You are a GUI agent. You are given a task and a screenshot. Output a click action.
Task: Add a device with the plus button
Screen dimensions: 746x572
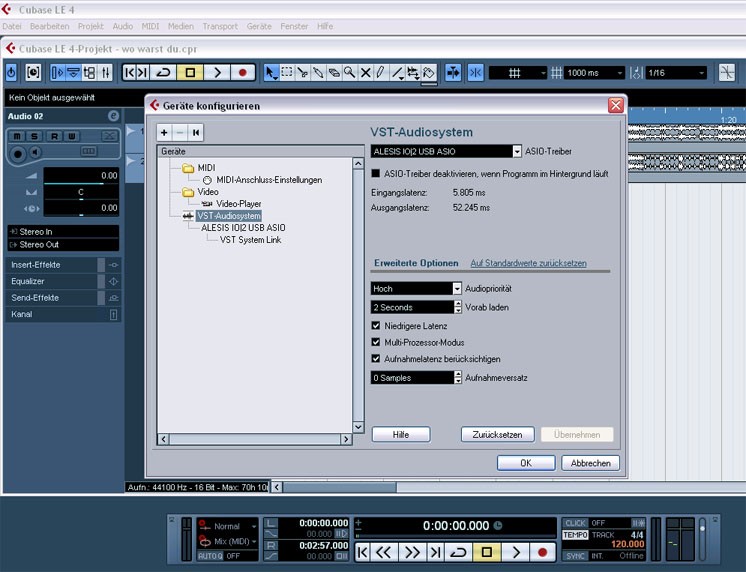(x=164, y=132)
